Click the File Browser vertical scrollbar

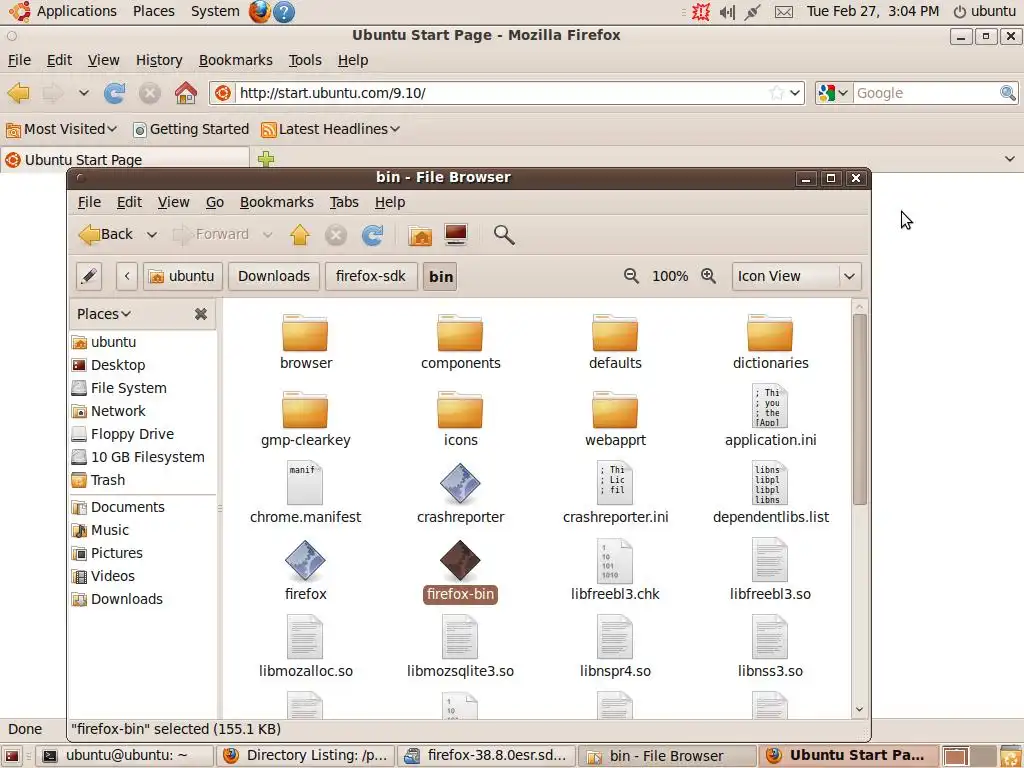click(859, 409)
